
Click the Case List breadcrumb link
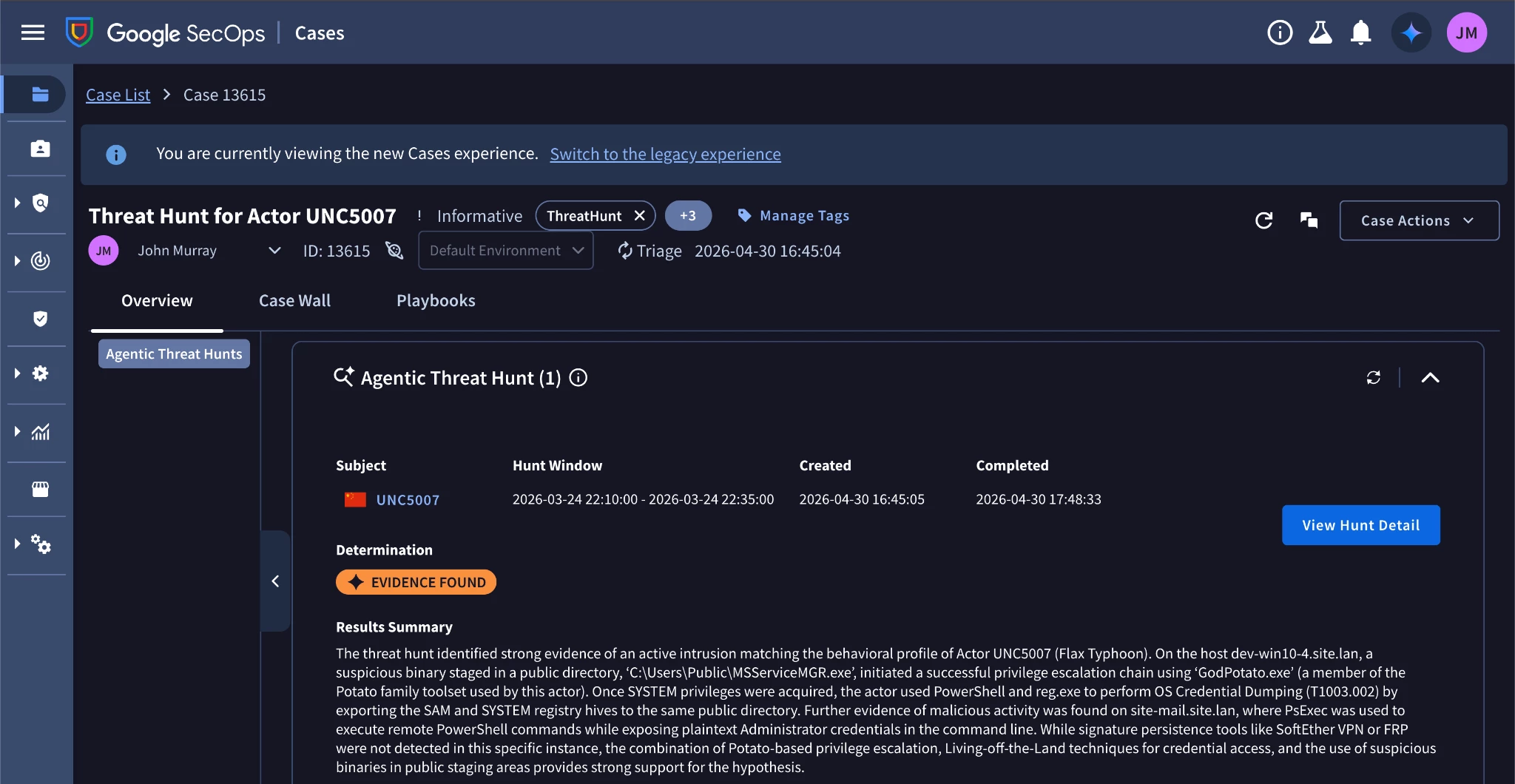point(118,95)
